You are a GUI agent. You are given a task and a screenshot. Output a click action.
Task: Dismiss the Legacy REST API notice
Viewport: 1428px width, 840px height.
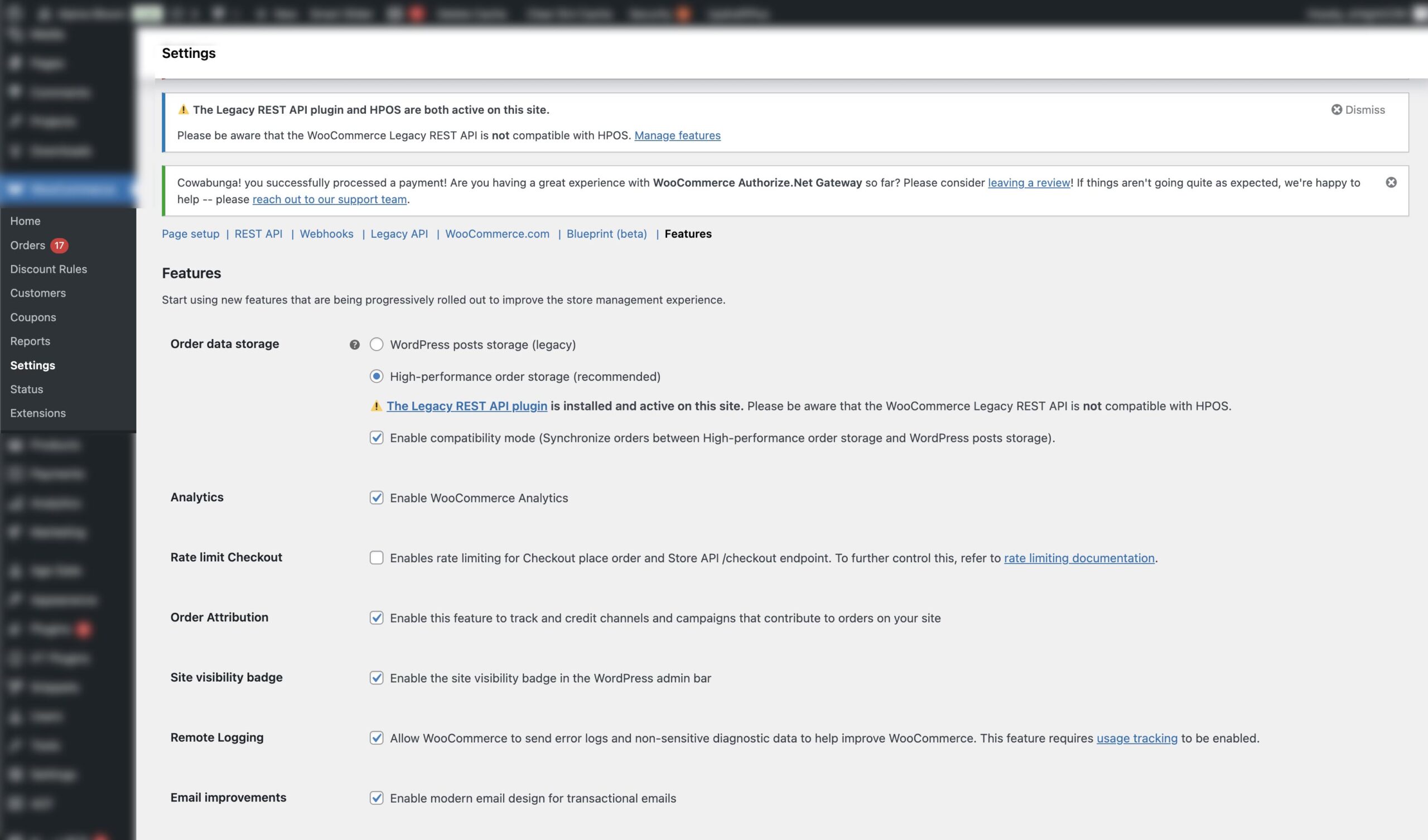(1358, 109)
